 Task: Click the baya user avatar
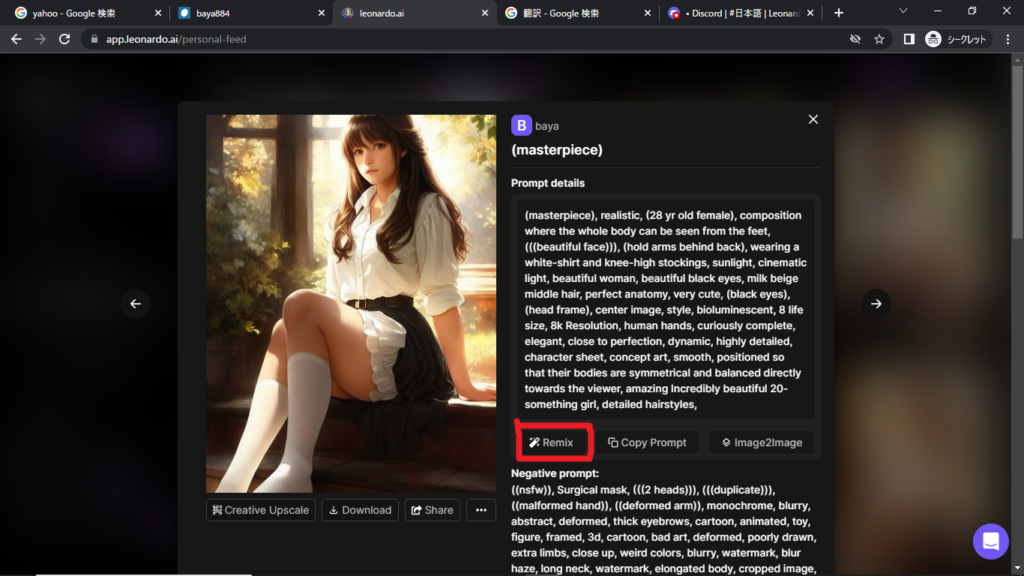pyautogui.click(x=521, y=125)
